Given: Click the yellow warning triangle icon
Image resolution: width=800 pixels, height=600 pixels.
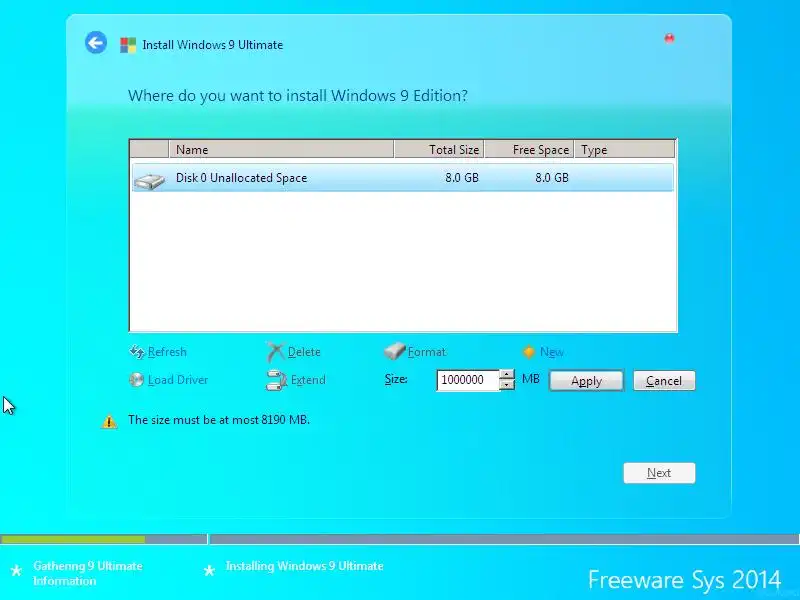Looking at the screenshot, I should point(109,421).
